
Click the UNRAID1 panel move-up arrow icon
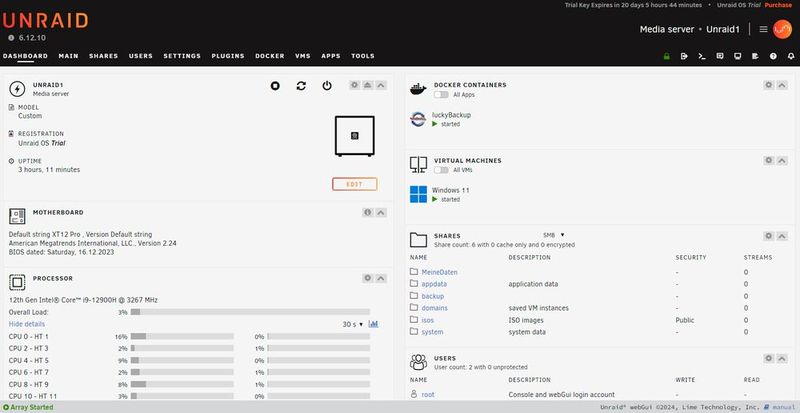point(368,85)
